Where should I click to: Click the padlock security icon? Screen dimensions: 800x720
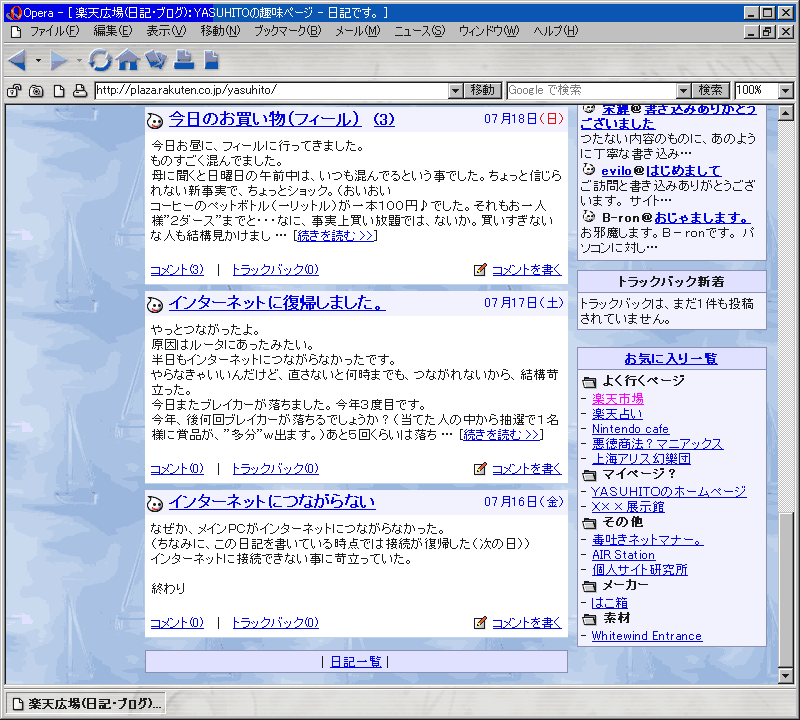pyautogui.click(x=14, y=91)
